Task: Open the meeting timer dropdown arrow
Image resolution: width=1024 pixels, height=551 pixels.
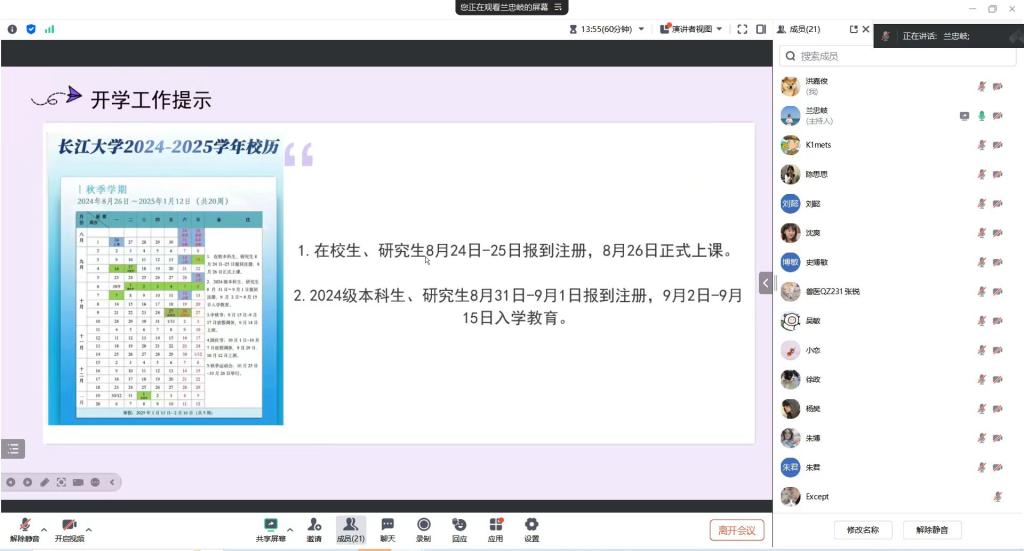Action: pyautogui.click(x=640, y=29)
